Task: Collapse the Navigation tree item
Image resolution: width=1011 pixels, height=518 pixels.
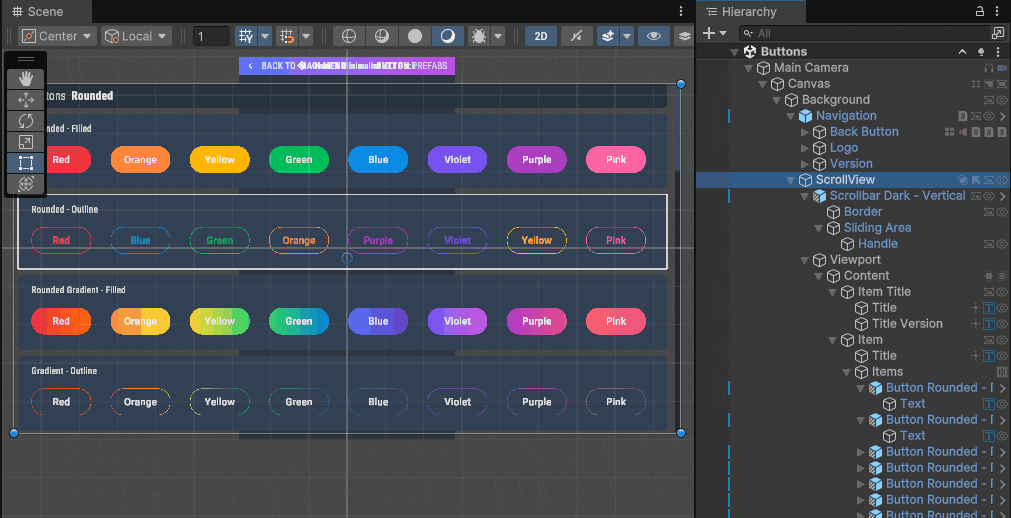Action: (791, 116)
